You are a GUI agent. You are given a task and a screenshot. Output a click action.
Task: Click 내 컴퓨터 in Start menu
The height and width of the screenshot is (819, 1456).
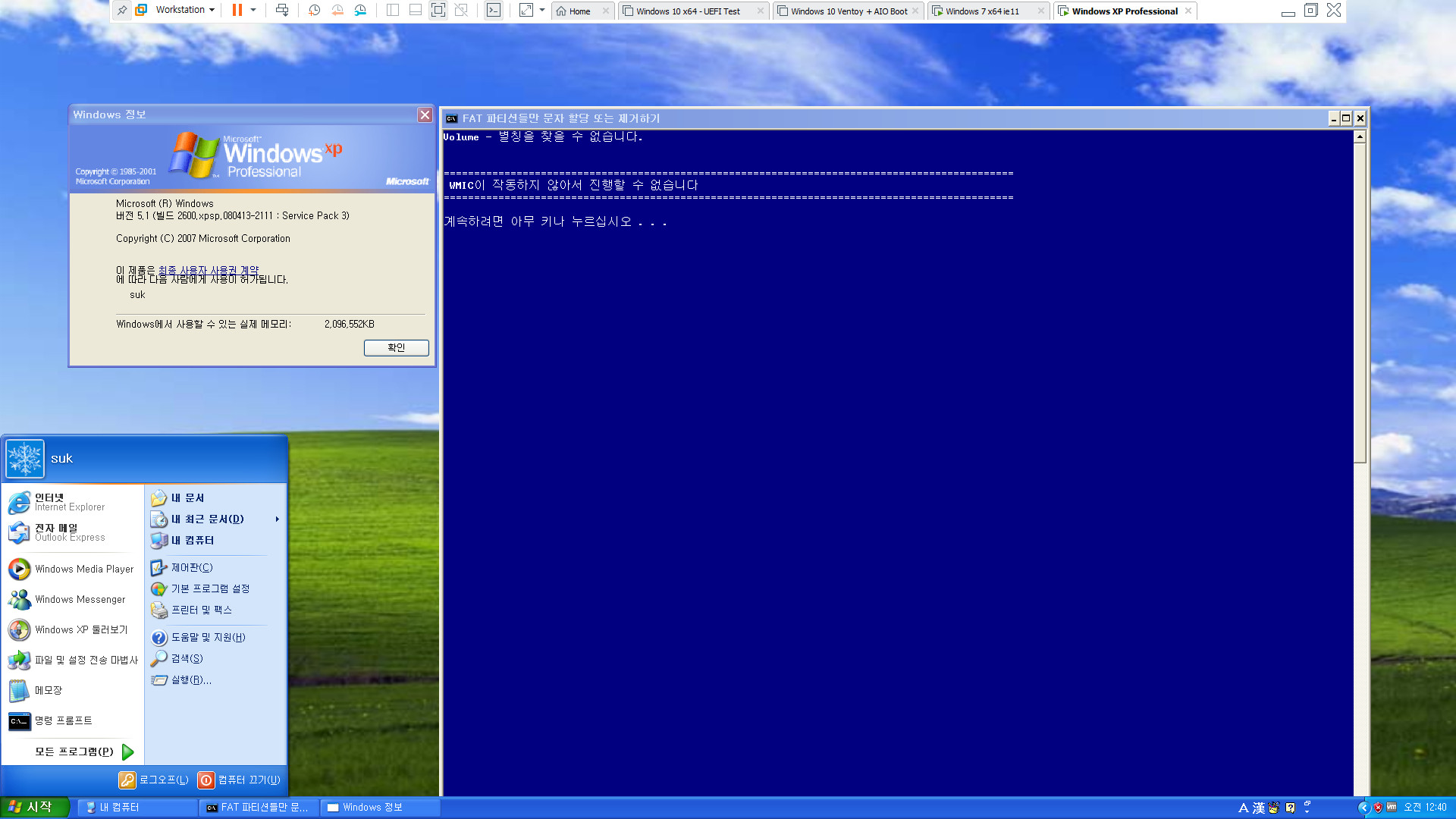(x=192, y=540)
